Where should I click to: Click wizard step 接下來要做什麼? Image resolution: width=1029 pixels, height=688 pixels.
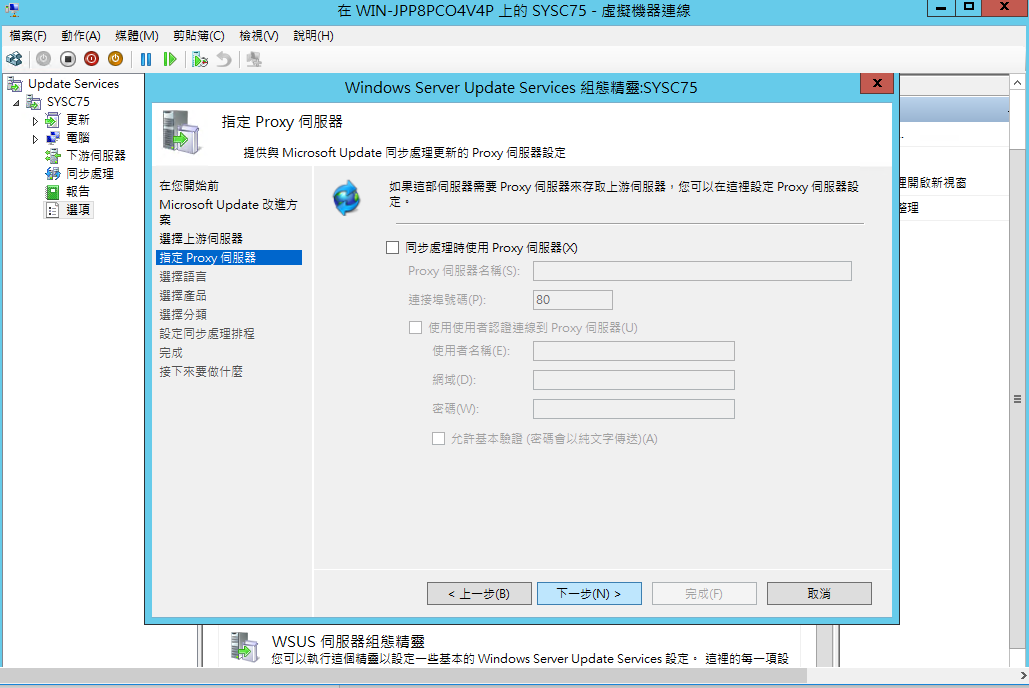(x=201, y=372)
